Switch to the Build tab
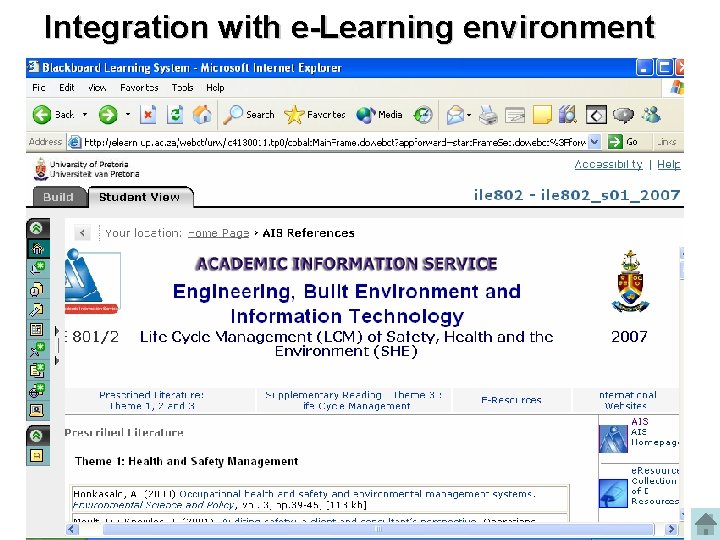The width and height of the screenshot is (720, 540). [x=58, y=197]
